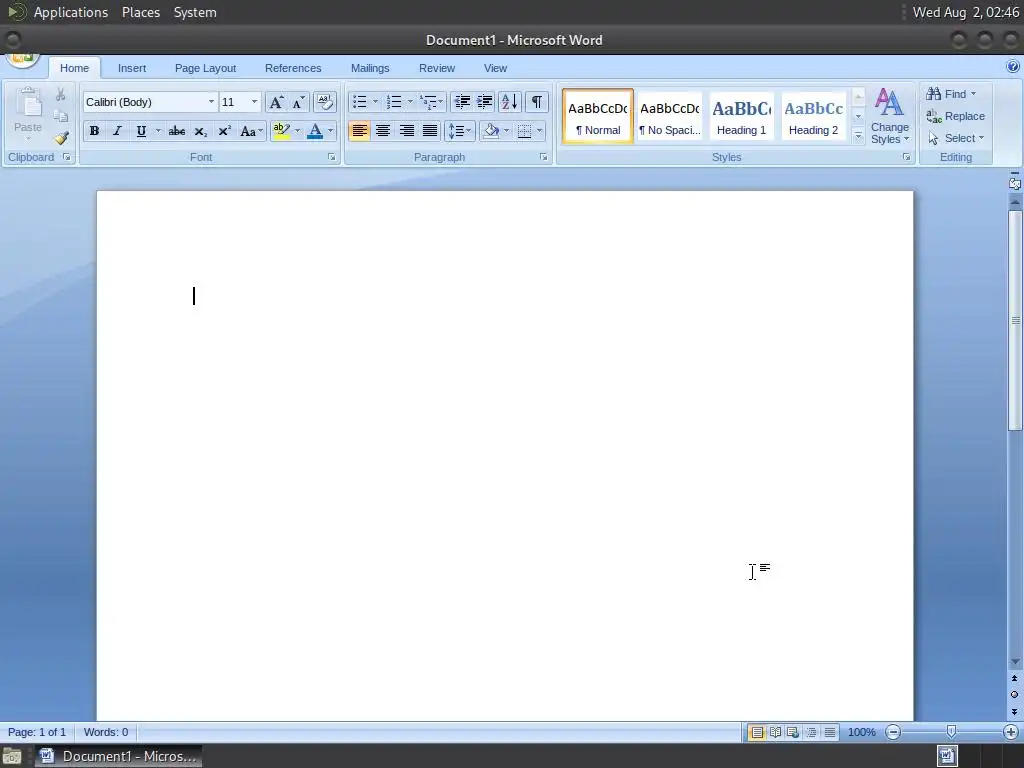
Task: Switch to the Insert tab
Action: tap(132, 68)
